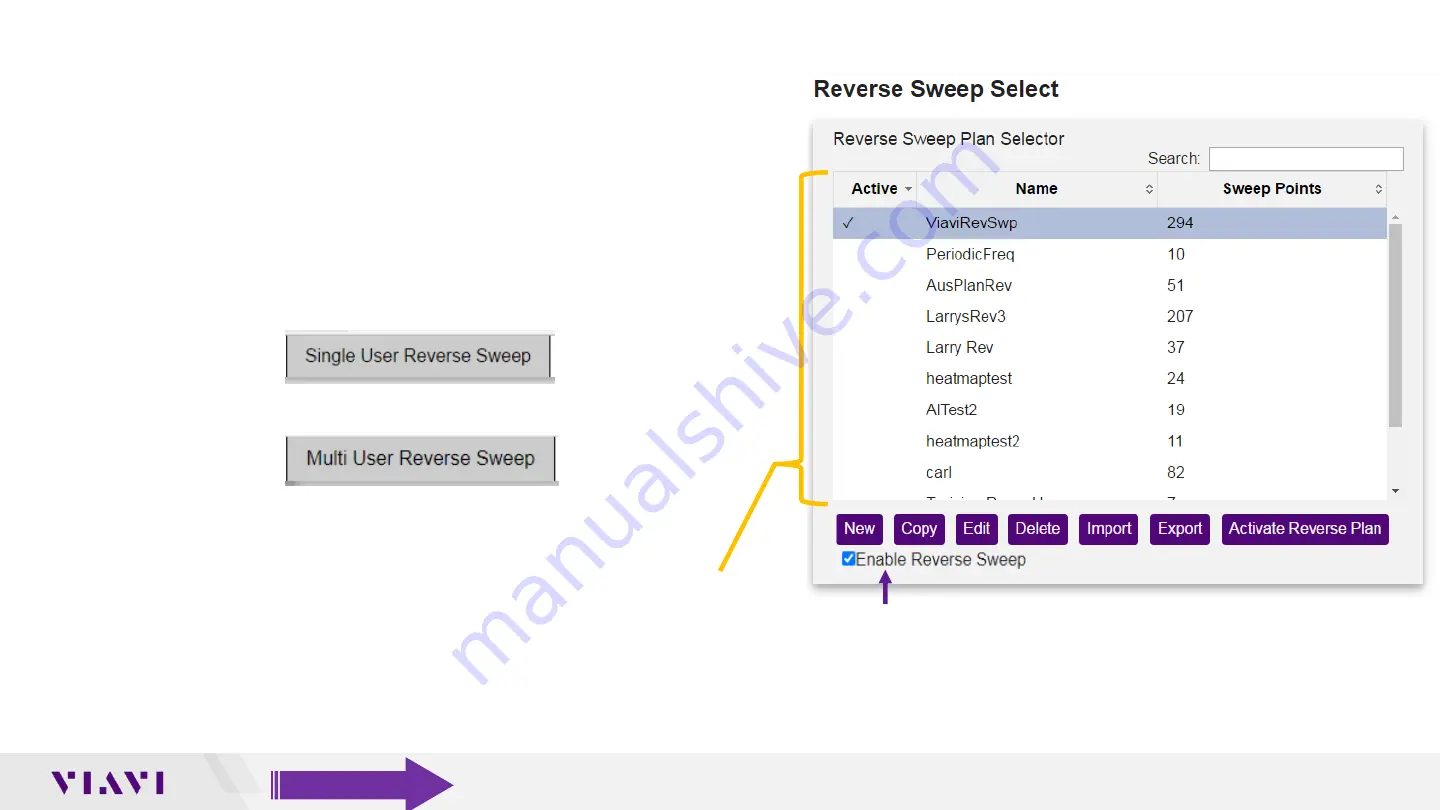Click the Single User Reverse Sweep button
Viewport: 1440px width, 810px height.
point(419,356)
